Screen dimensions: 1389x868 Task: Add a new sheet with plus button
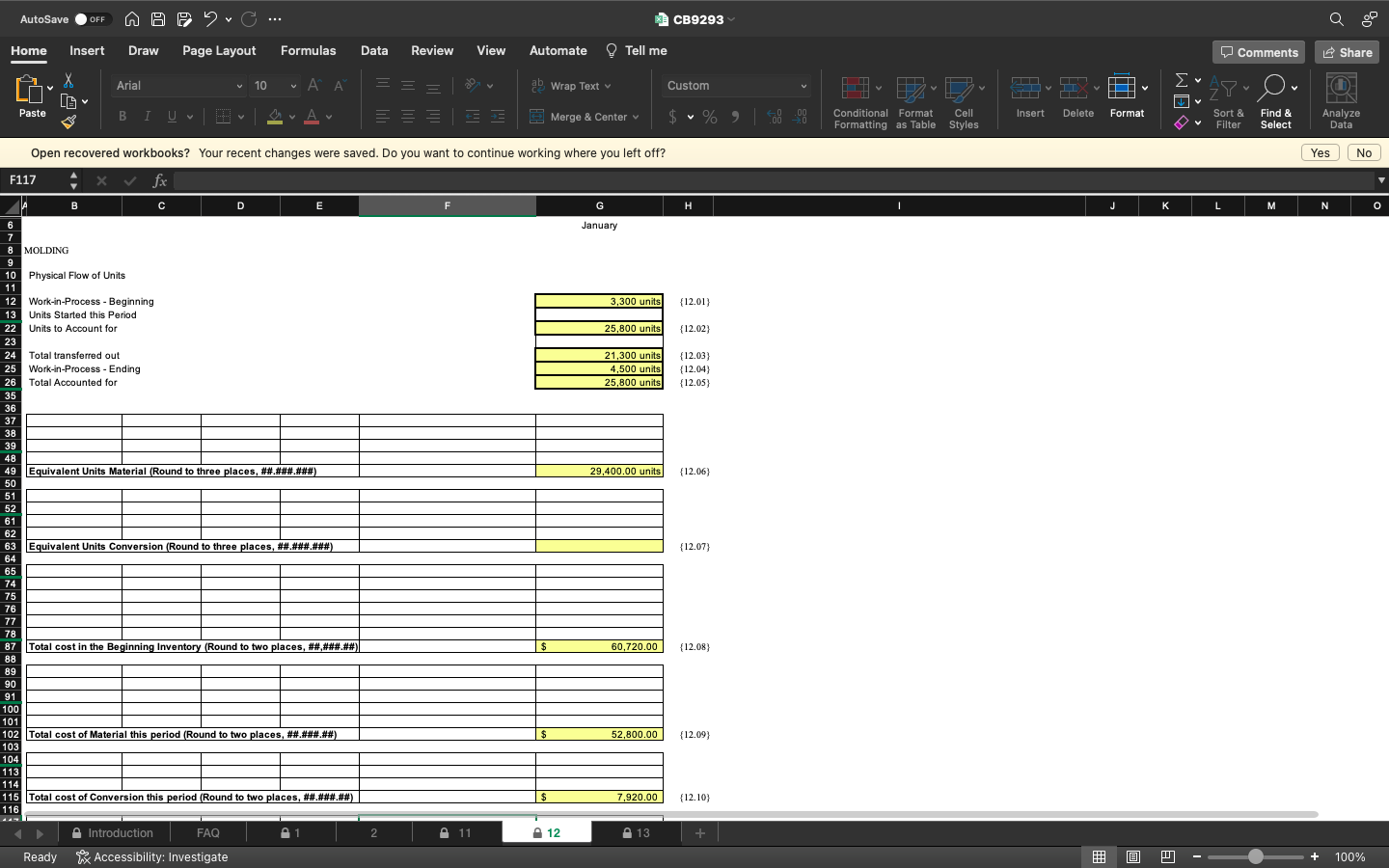click(700, 832)
